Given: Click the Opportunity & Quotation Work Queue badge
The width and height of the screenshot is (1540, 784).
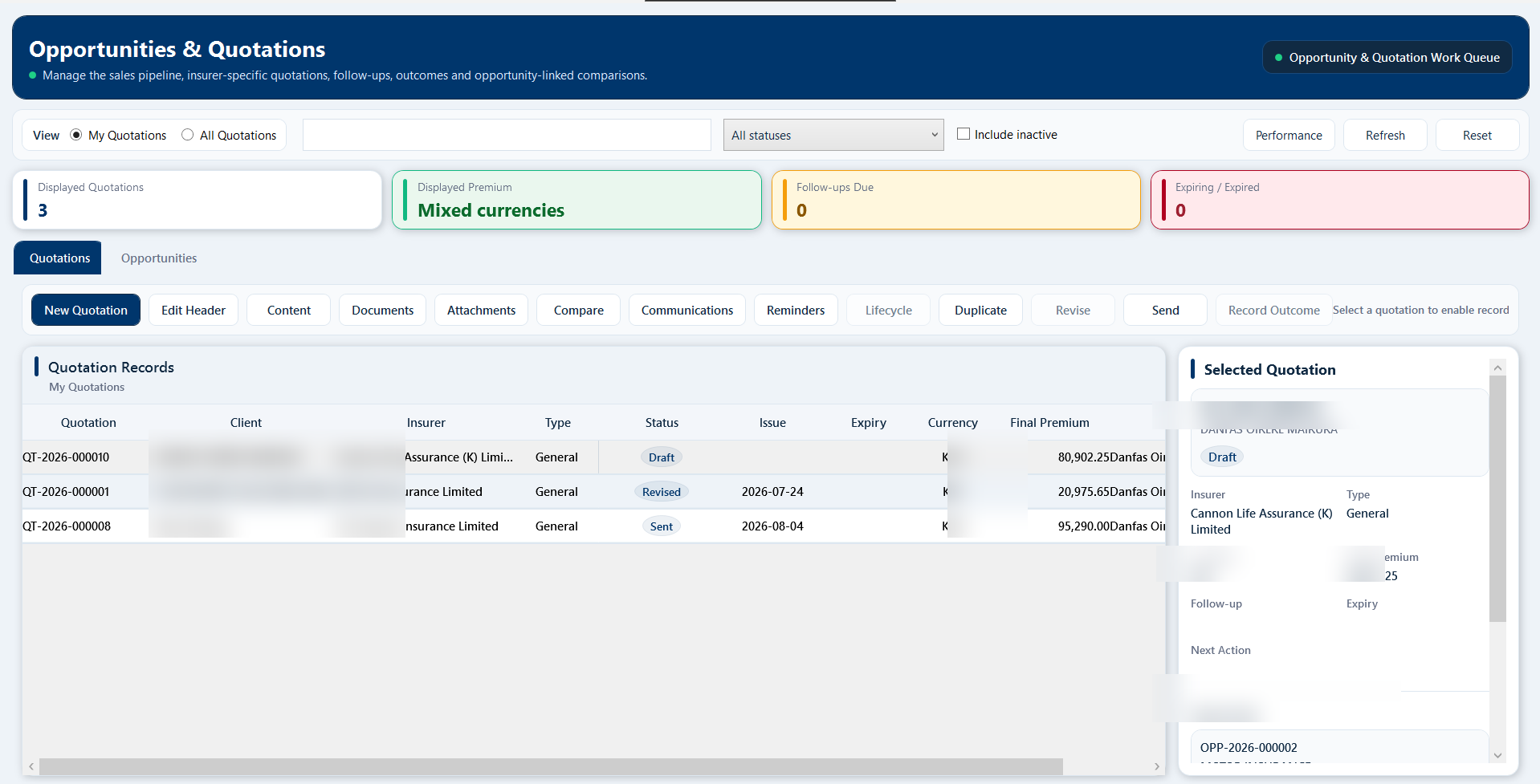Looking at the screenshot, I should (1387, 57).
